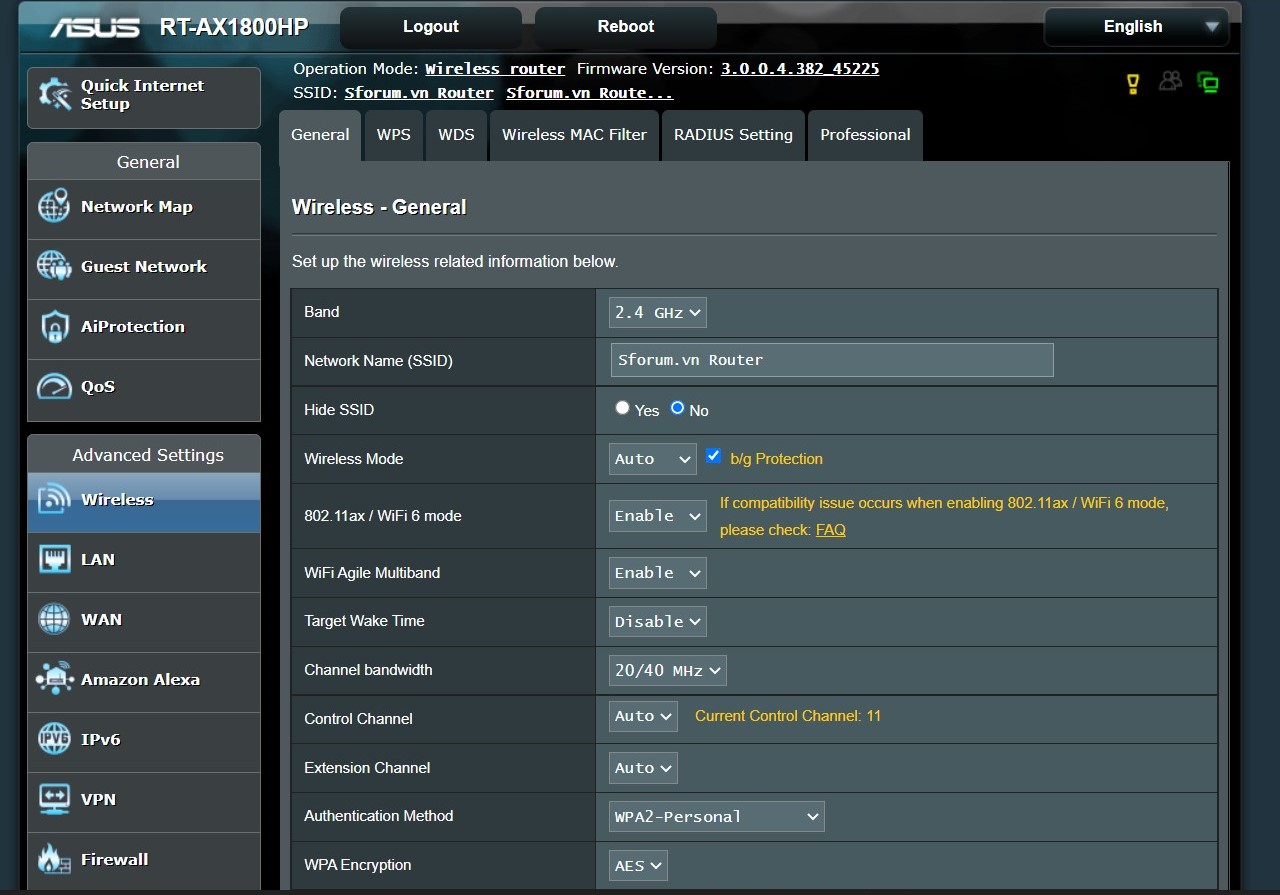Click the LAN port icon

pyautogui.click(x=54, y=559)
